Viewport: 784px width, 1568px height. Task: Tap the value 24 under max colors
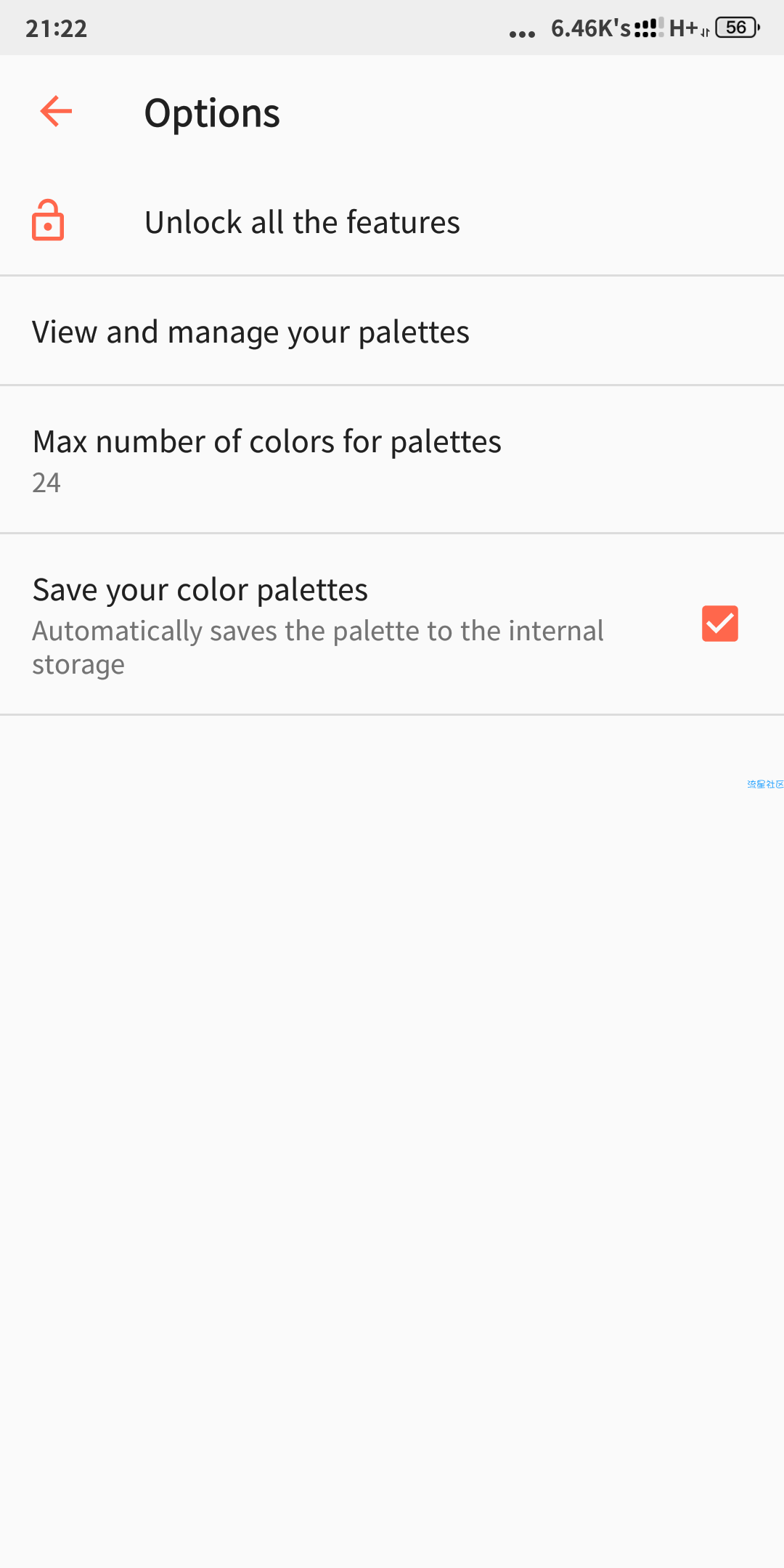pyautogui.click(x=46, y=483)
